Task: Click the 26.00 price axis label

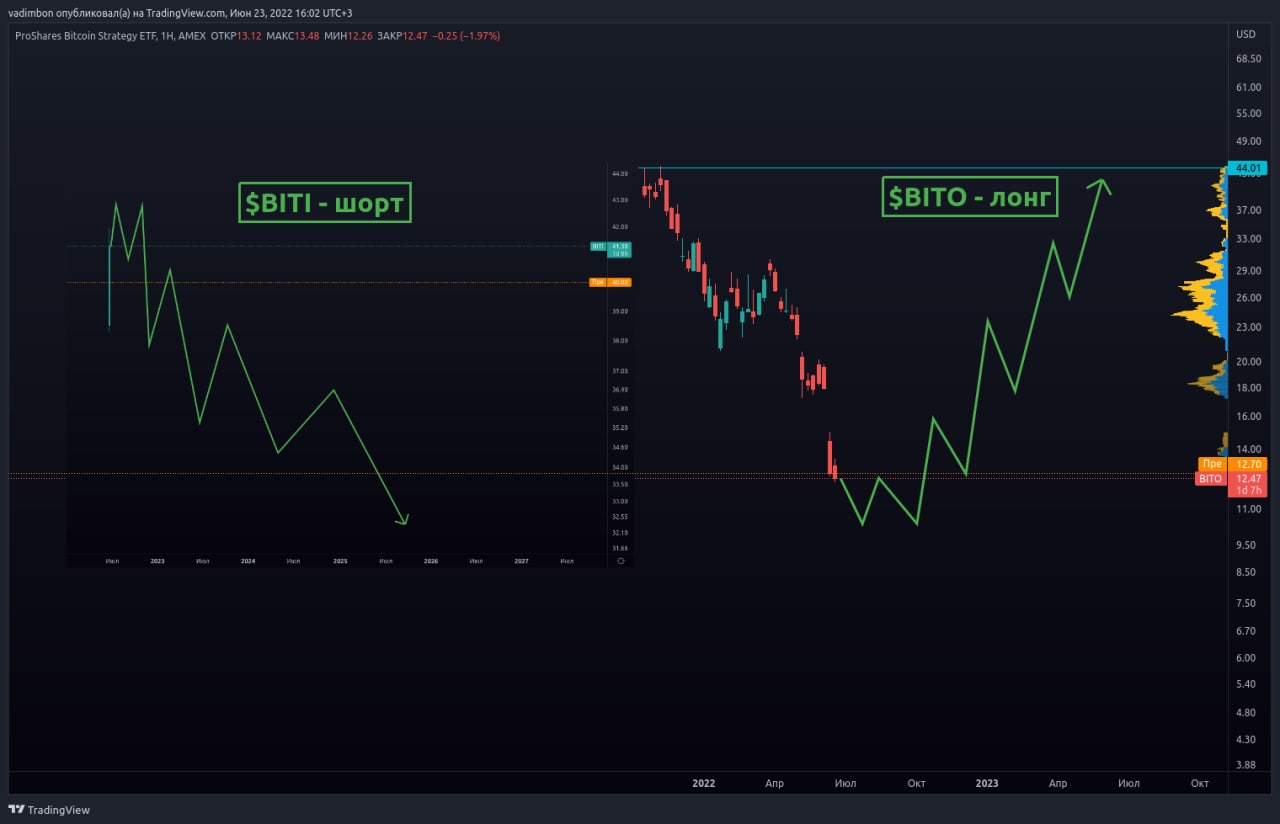Action: click(1250, 298)
